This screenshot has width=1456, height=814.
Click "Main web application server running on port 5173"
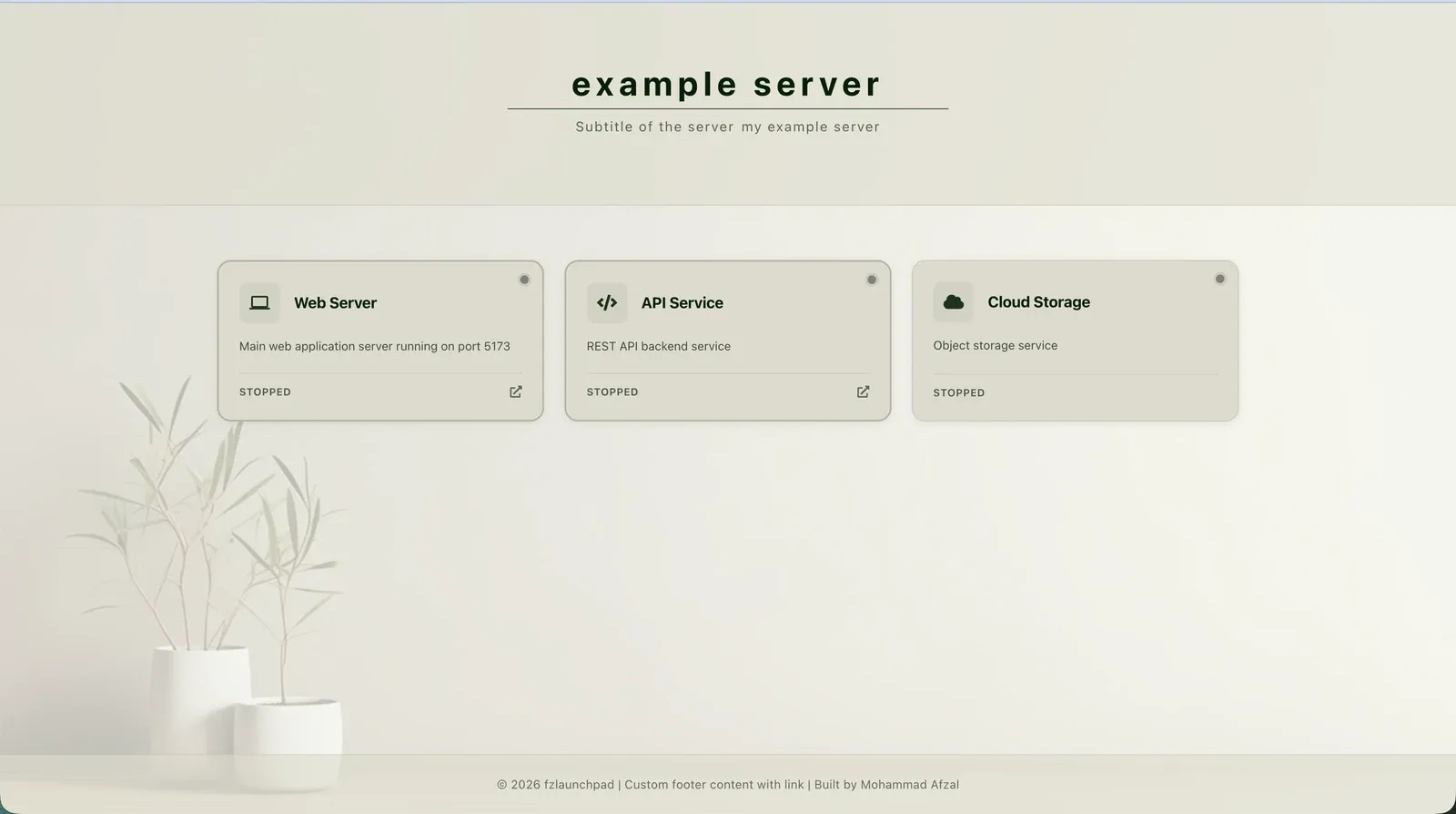tap(375, 346)
